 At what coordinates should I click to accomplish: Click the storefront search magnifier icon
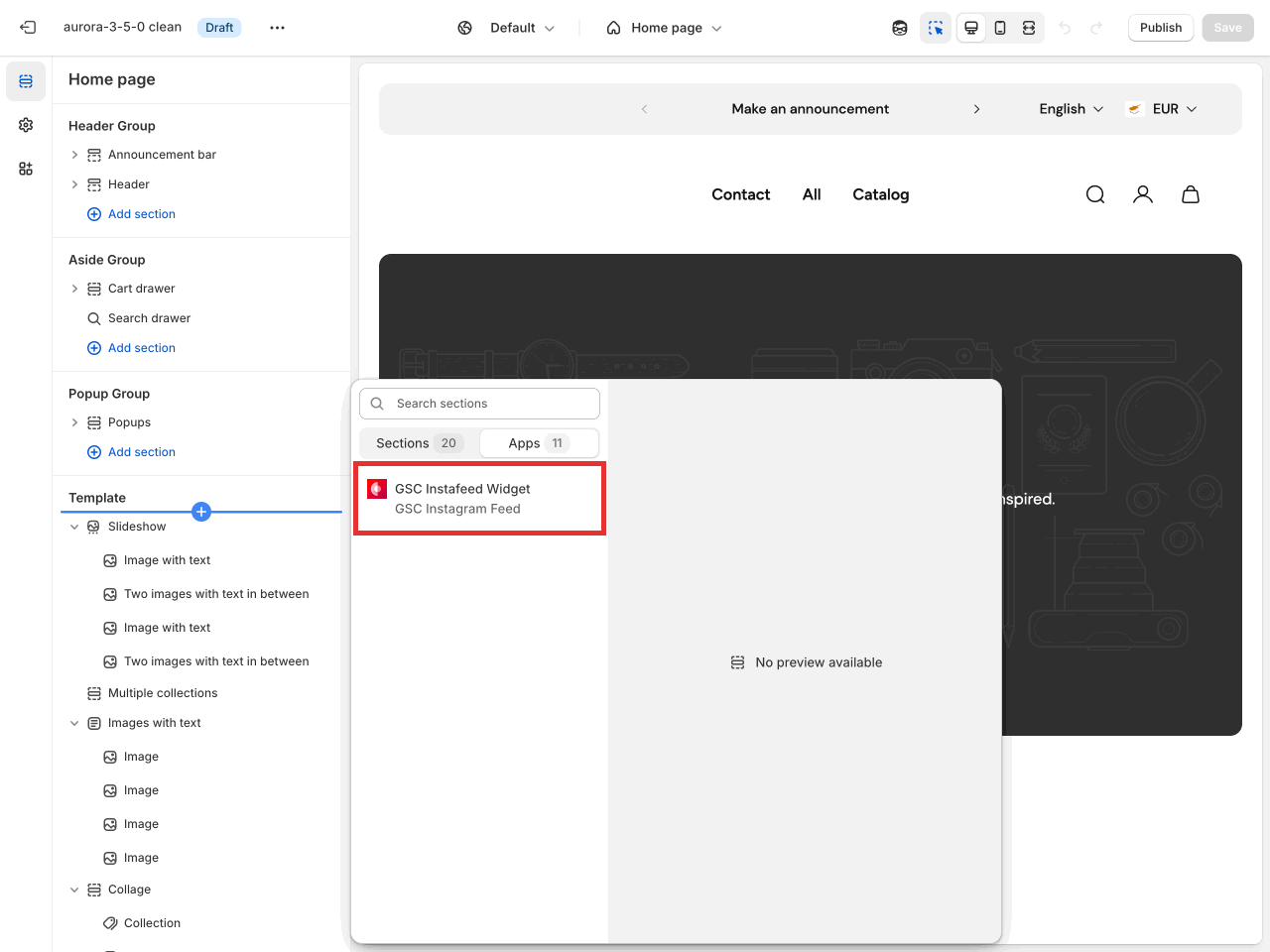[x=1095, y=194]
